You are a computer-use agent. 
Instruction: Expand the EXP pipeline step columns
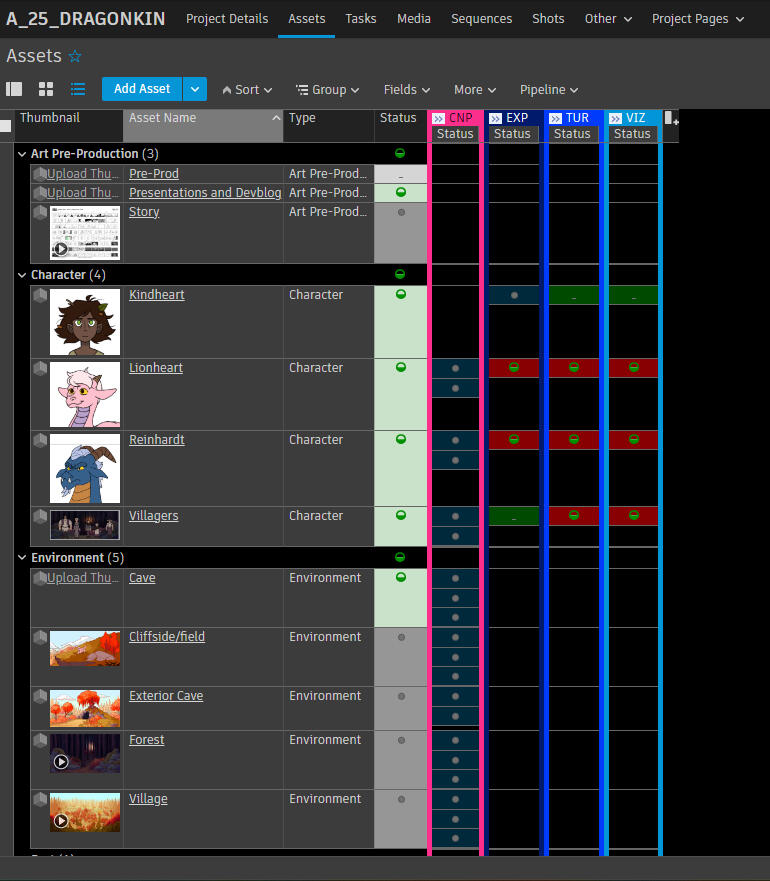coord(496,119)
